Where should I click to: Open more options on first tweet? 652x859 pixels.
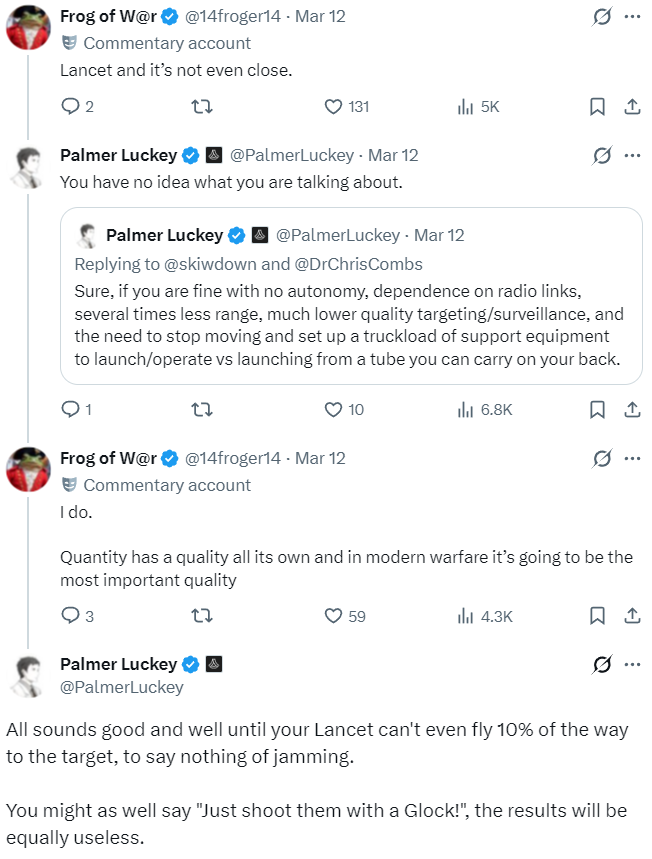point(631,17)
